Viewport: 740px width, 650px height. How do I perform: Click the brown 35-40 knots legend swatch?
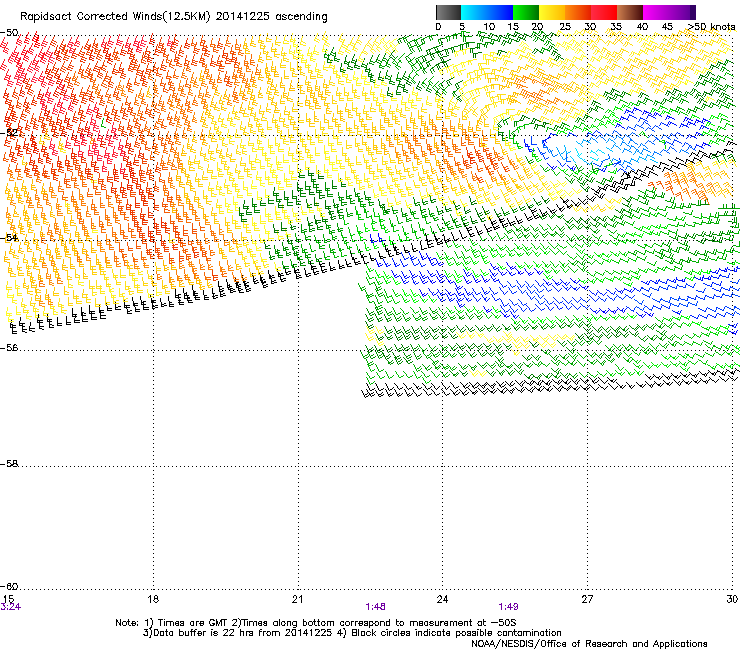[630, 12]
